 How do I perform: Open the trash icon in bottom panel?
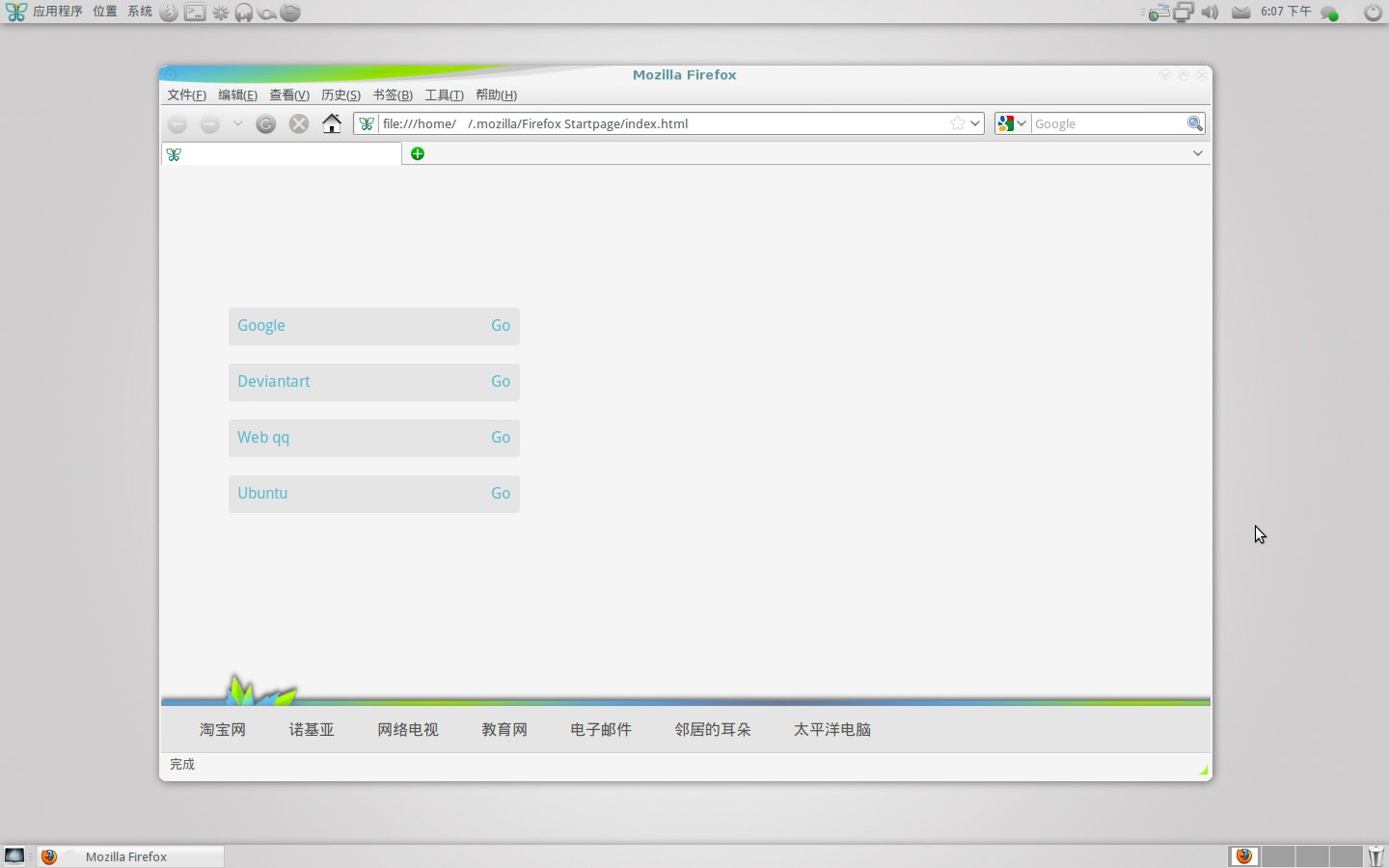coord(1375,856)
